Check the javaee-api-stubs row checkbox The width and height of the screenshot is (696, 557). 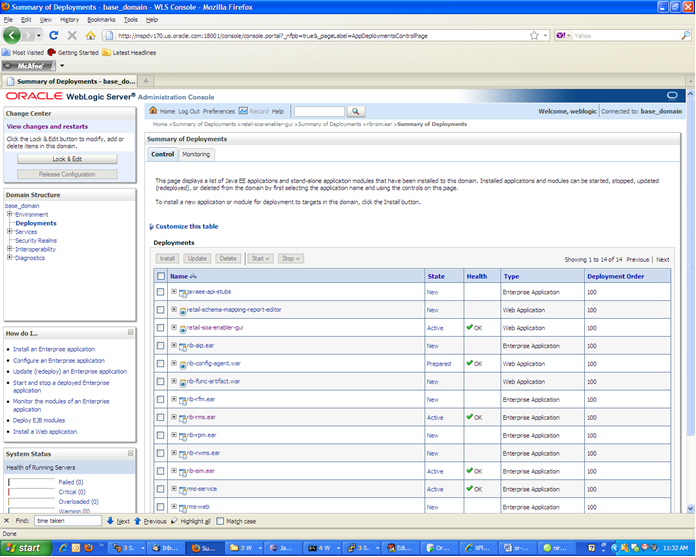[x=160, y=292]
